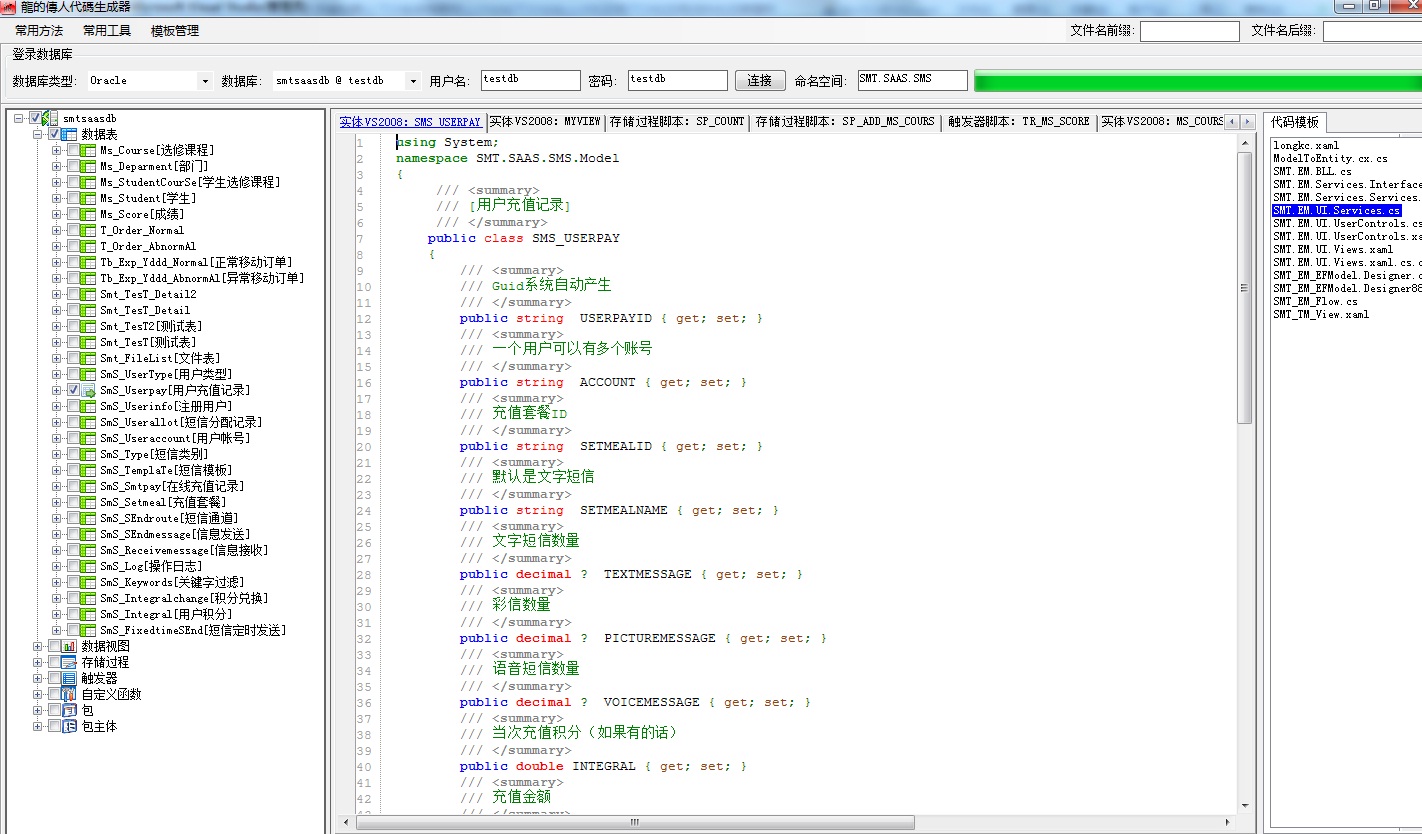Click the 数据表 table folder icon

(x=69, y=134)
